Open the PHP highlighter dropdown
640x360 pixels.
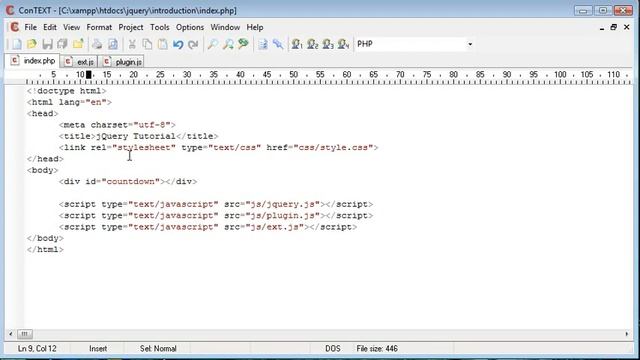pyautogui.click(x=470, y=44)
